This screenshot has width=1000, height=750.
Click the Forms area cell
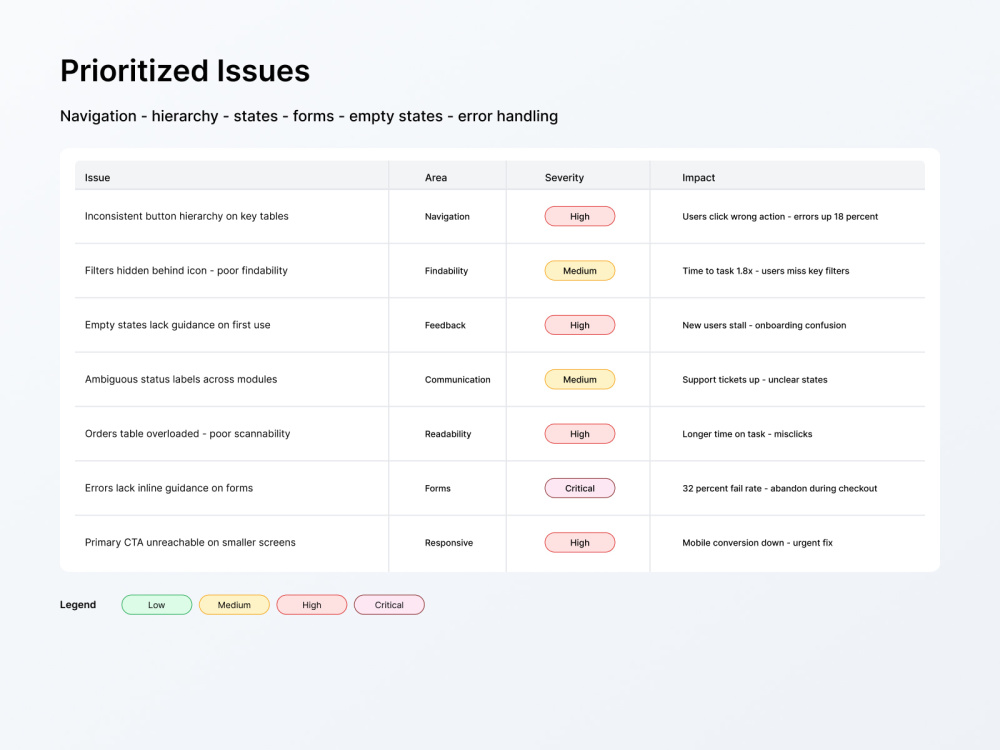click(438, 489)
